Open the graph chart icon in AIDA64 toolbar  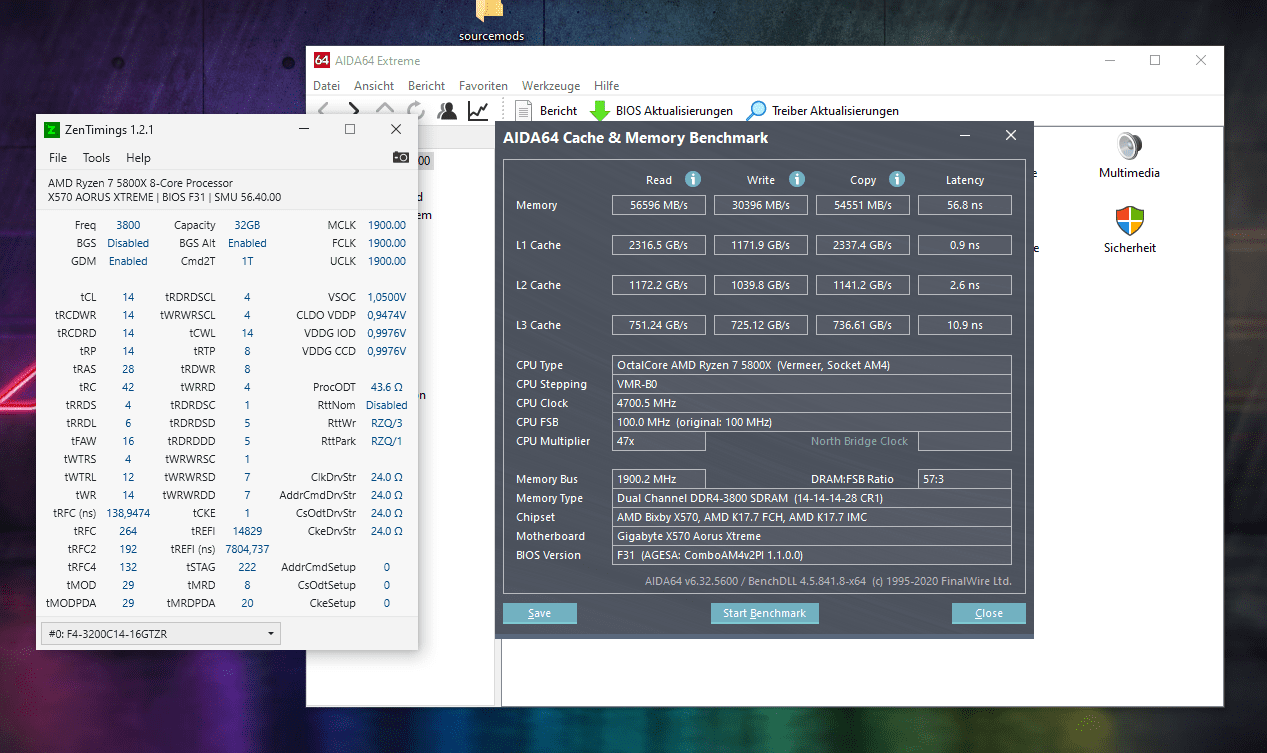click(479, 110)
